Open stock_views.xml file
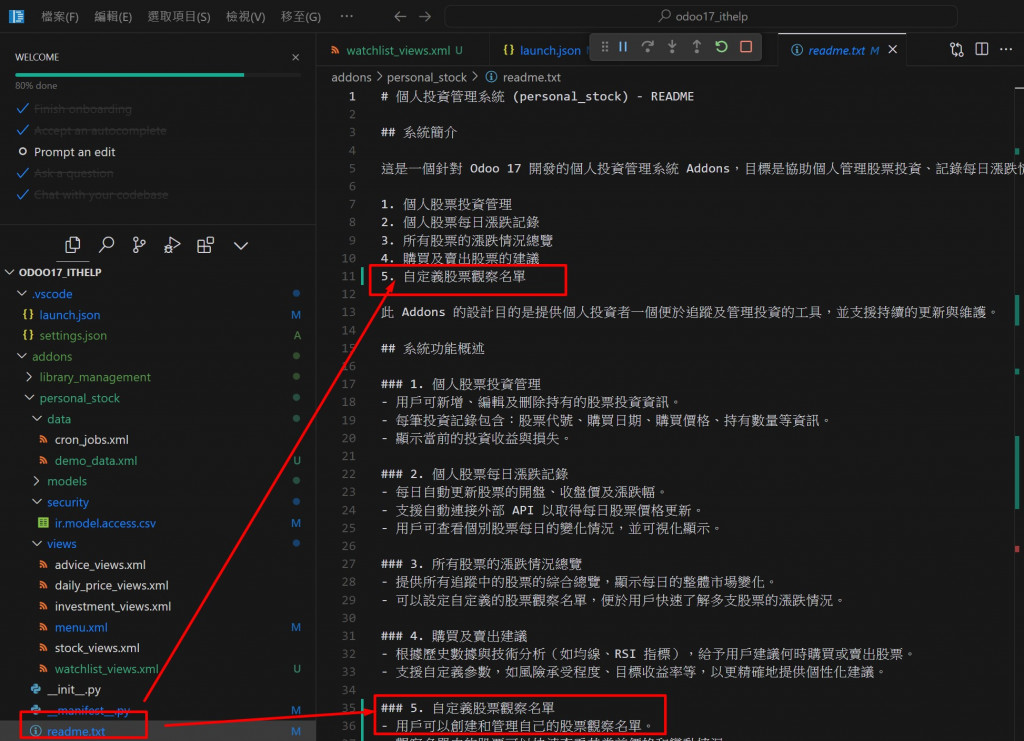The height and width of the screenshot is (741, 1024). (97, 648)
